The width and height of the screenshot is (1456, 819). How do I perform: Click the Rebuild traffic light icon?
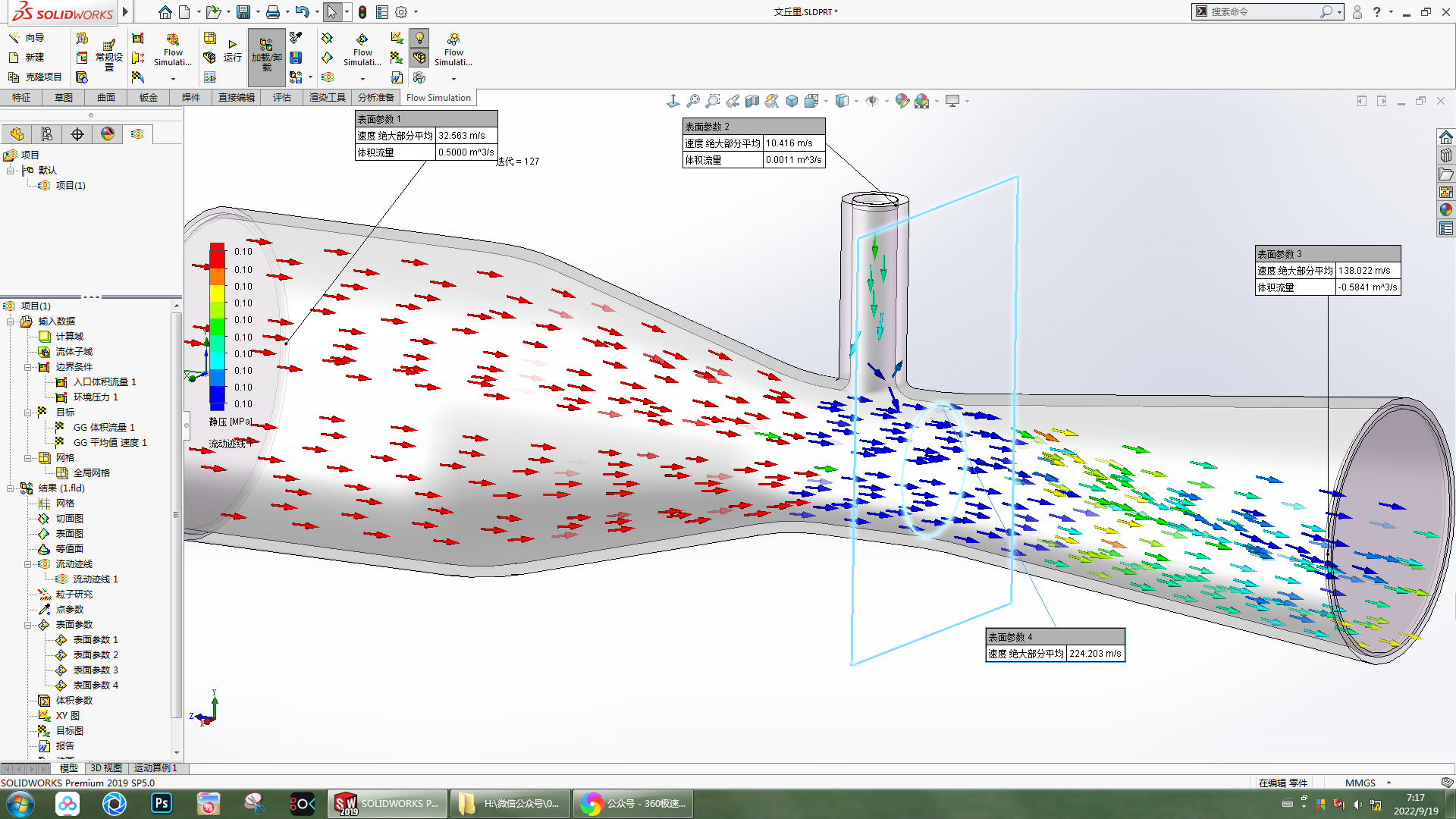coord(362,12)
